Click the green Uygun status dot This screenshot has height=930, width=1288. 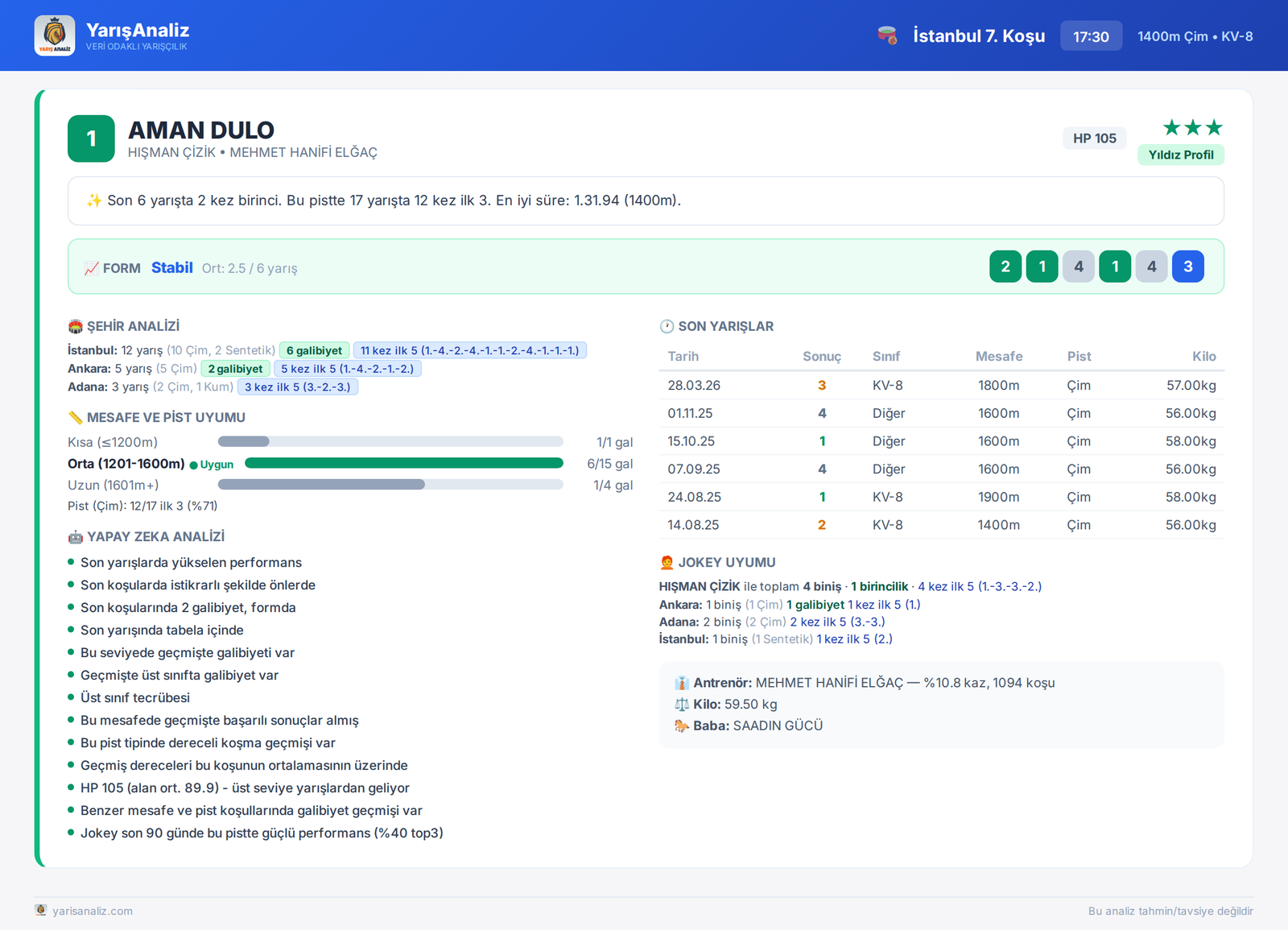(x=193, y=465)
